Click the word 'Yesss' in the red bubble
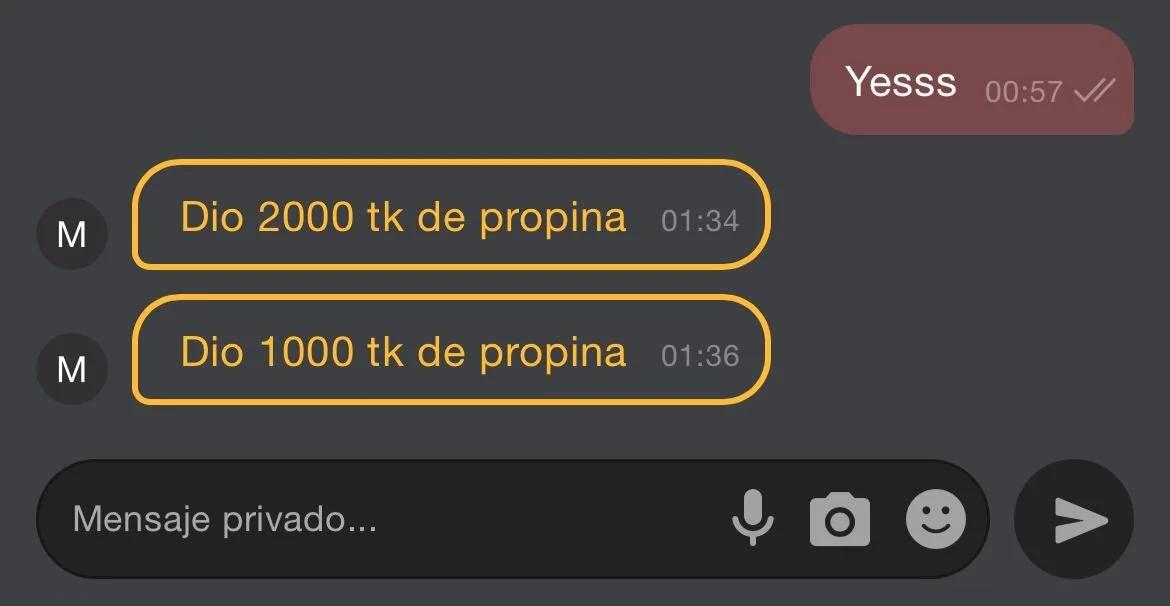The image size is (1170, 606). 901,81
